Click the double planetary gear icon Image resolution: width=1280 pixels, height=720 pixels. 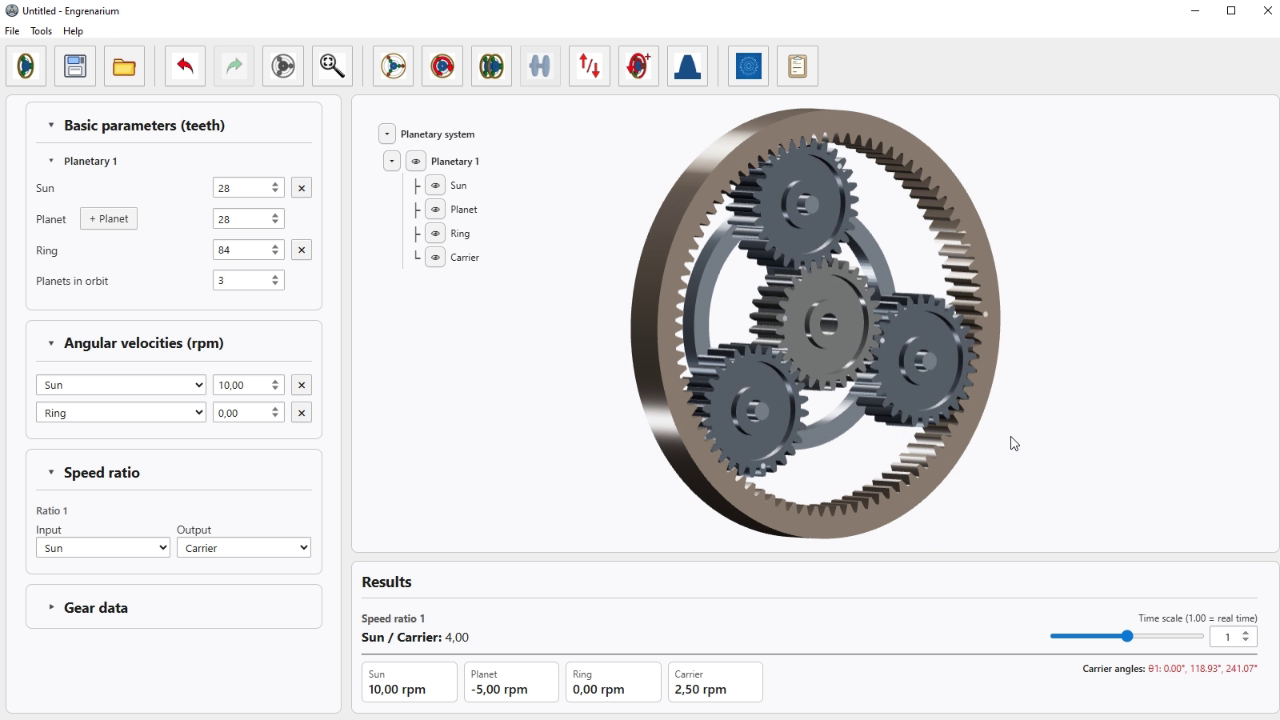(x=491, y=66)
